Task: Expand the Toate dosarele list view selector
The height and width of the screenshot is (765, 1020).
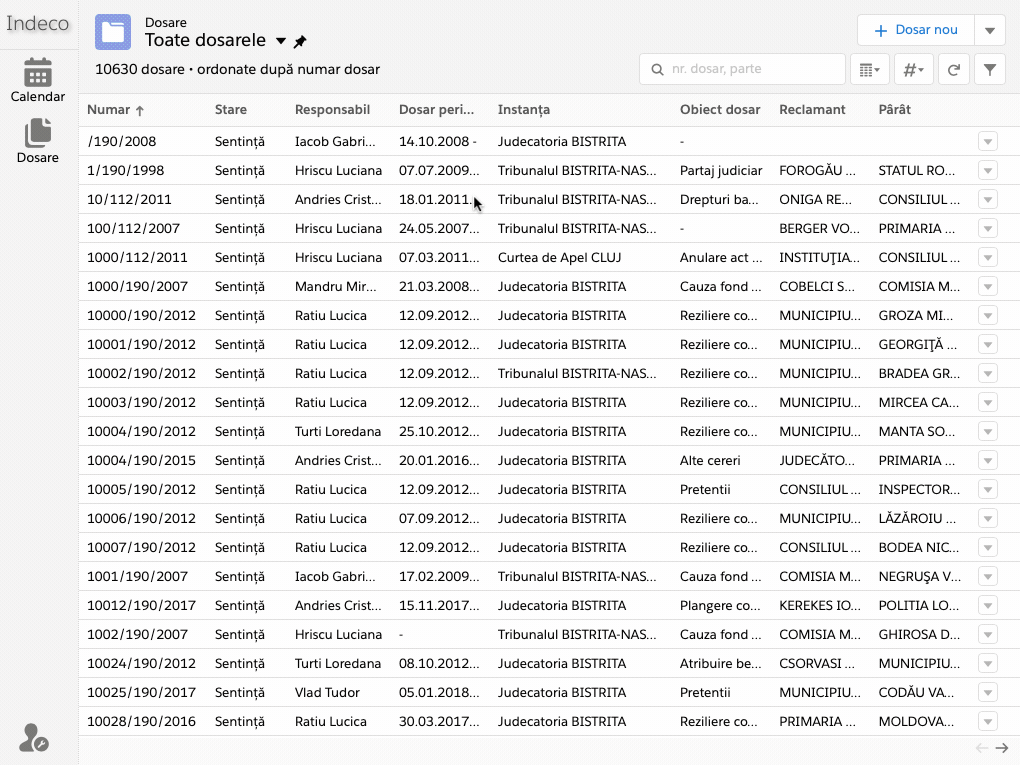Action: tap(281, 42)
